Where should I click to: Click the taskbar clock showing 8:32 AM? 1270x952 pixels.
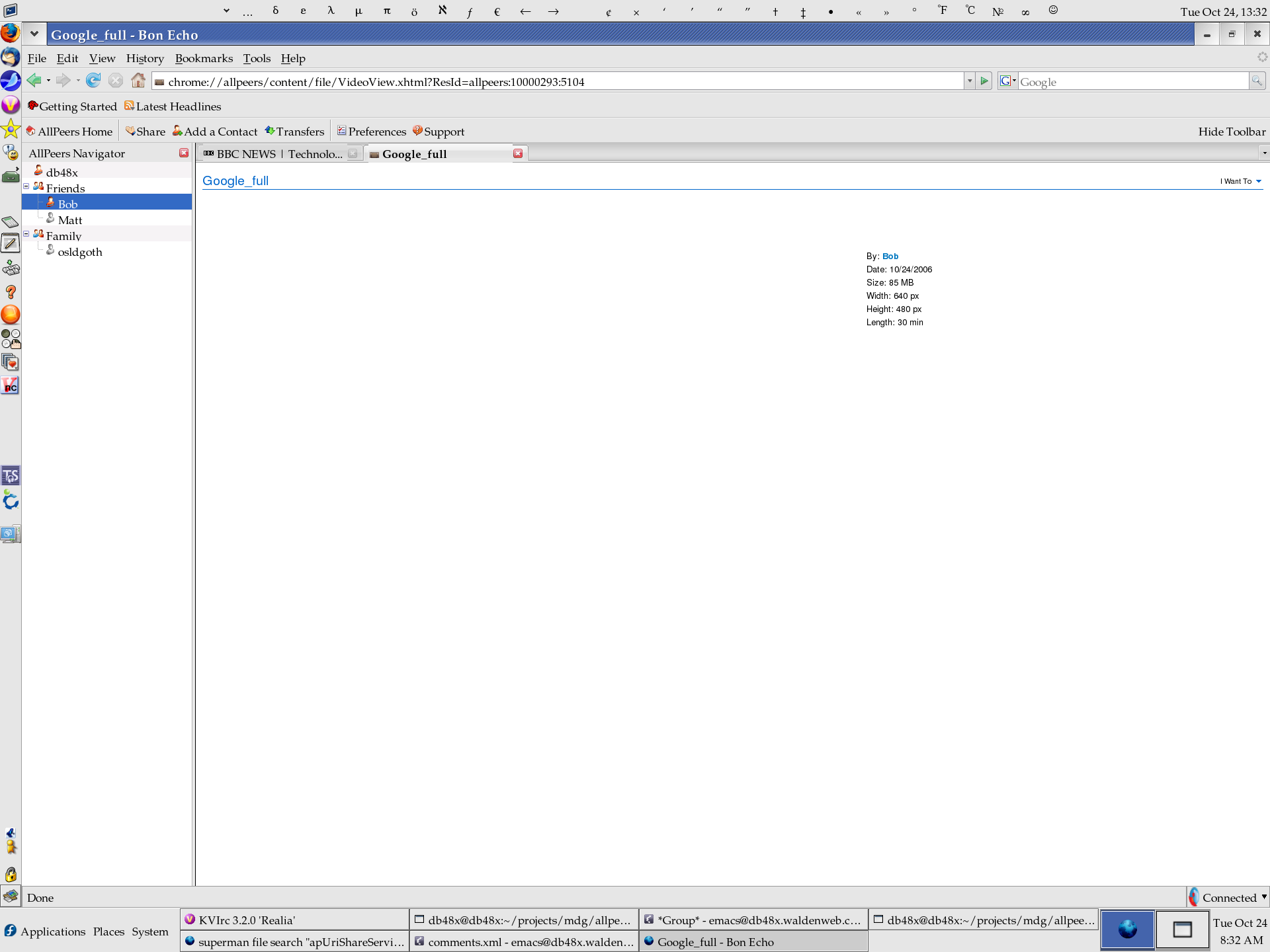[1240, 931]
